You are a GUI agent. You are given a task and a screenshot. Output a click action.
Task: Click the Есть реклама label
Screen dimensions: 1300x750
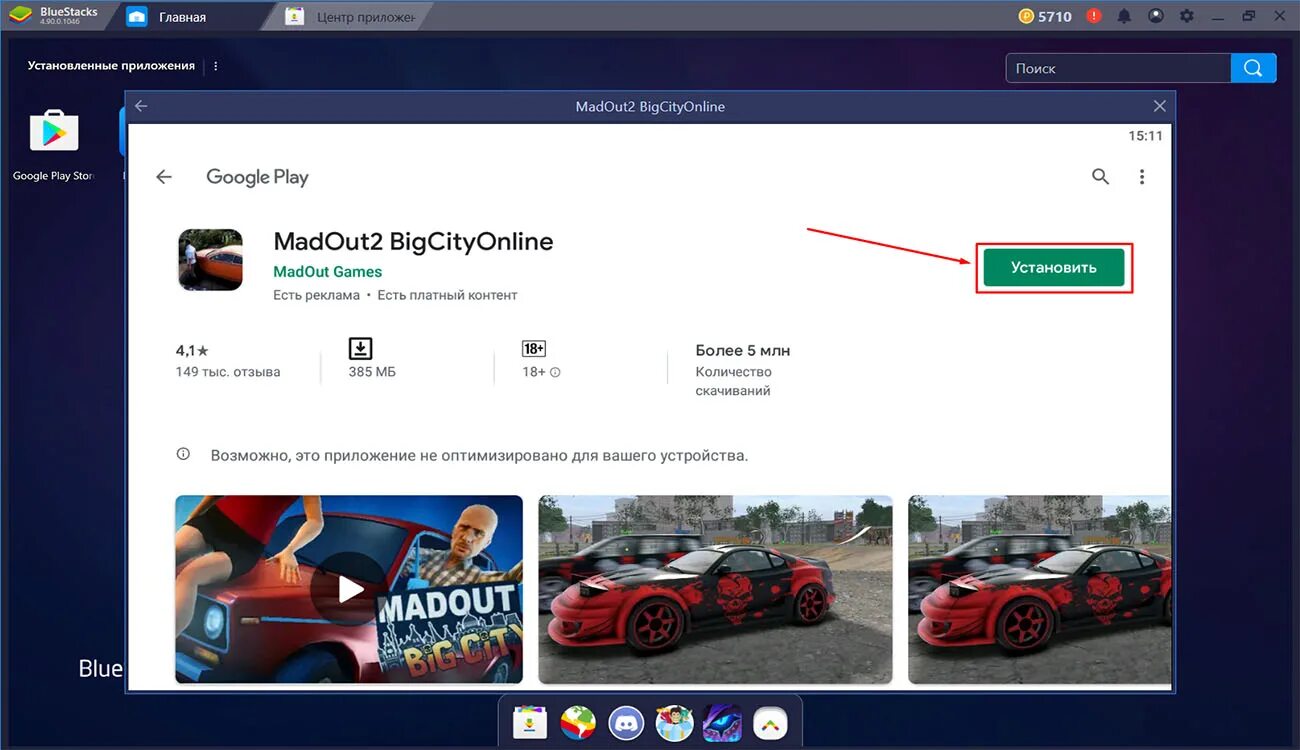[316, 295]
